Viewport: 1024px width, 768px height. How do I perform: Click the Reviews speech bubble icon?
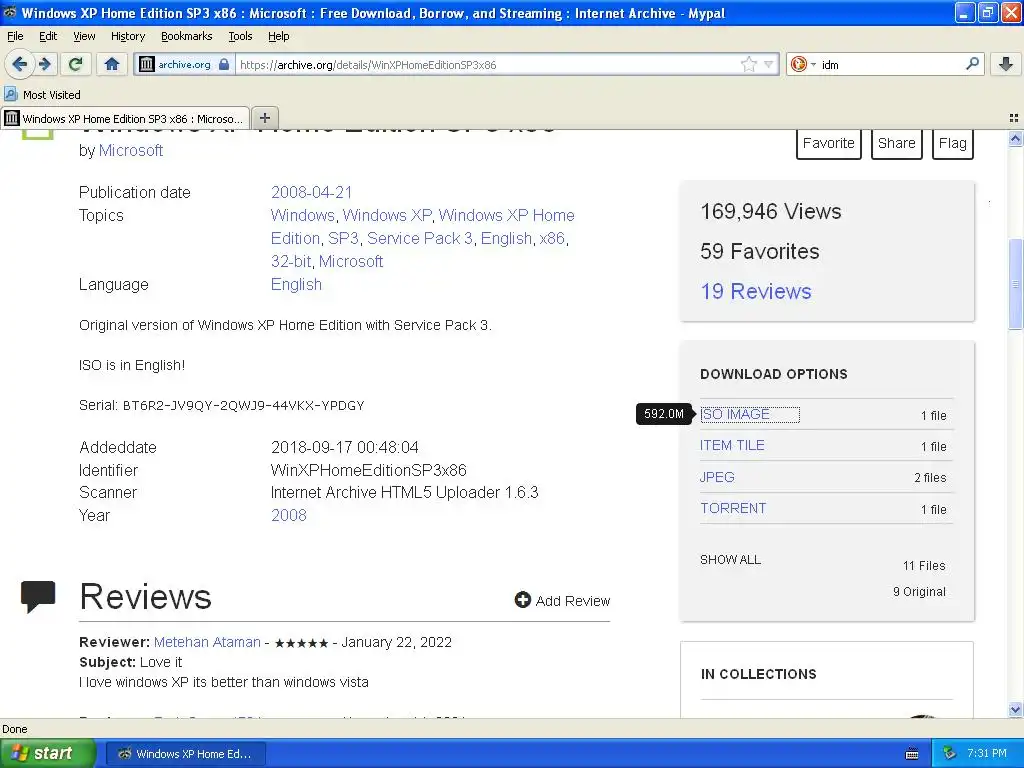(38, 596)
